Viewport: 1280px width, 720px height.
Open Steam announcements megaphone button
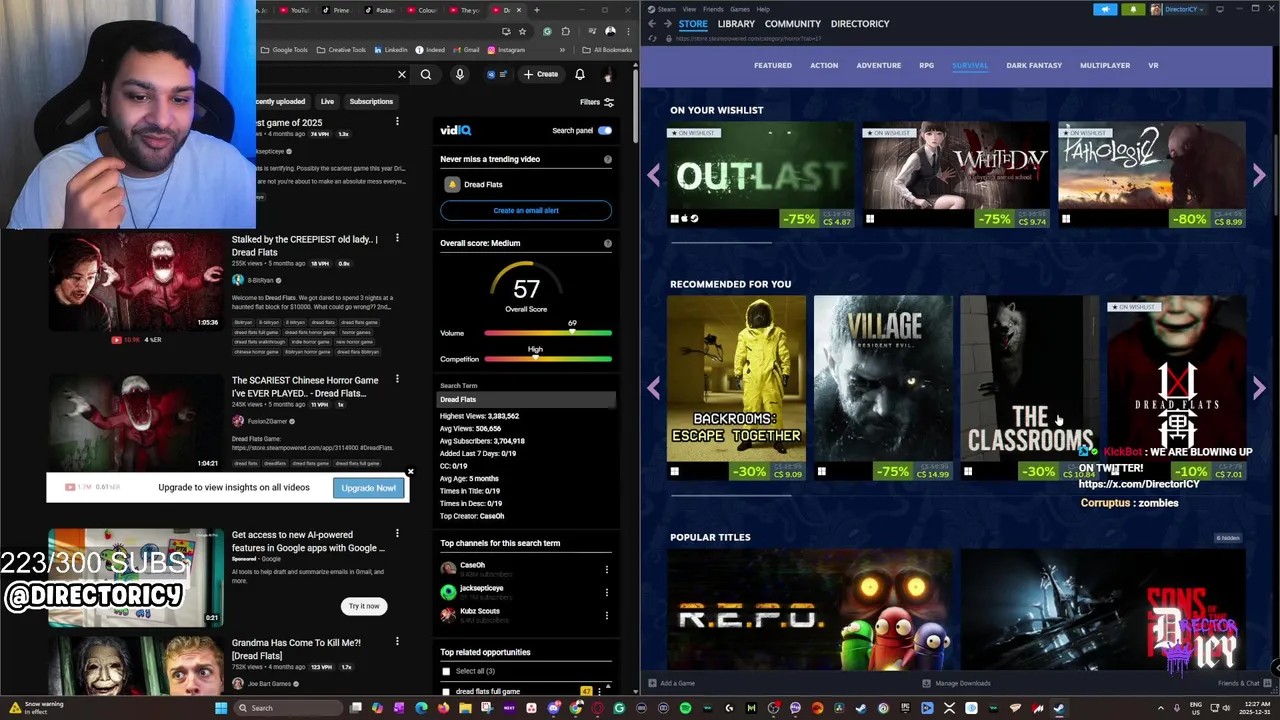1106,9
